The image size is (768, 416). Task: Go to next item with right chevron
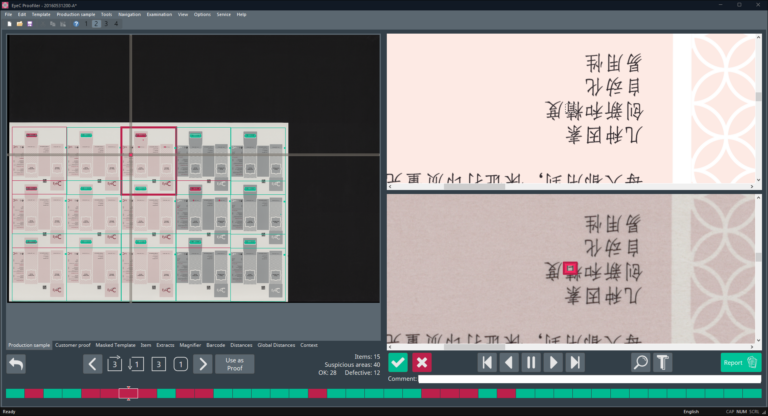click(203, 364)
